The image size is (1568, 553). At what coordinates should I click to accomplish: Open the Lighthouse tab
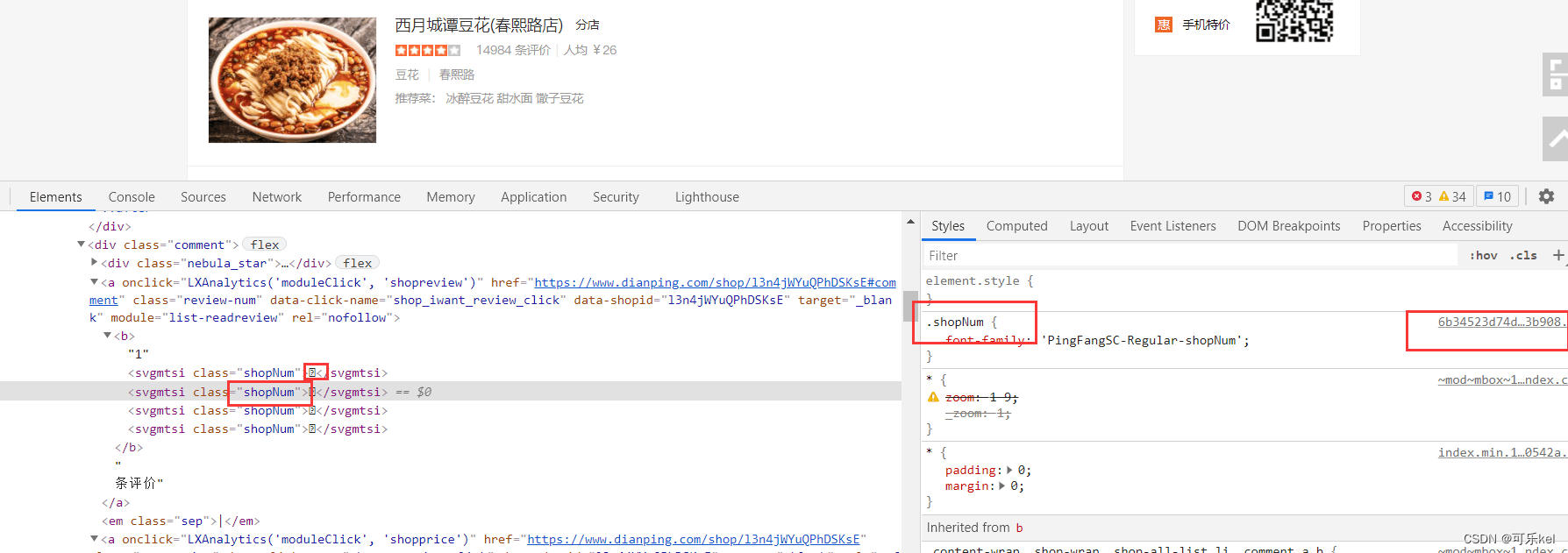(707, 197)
